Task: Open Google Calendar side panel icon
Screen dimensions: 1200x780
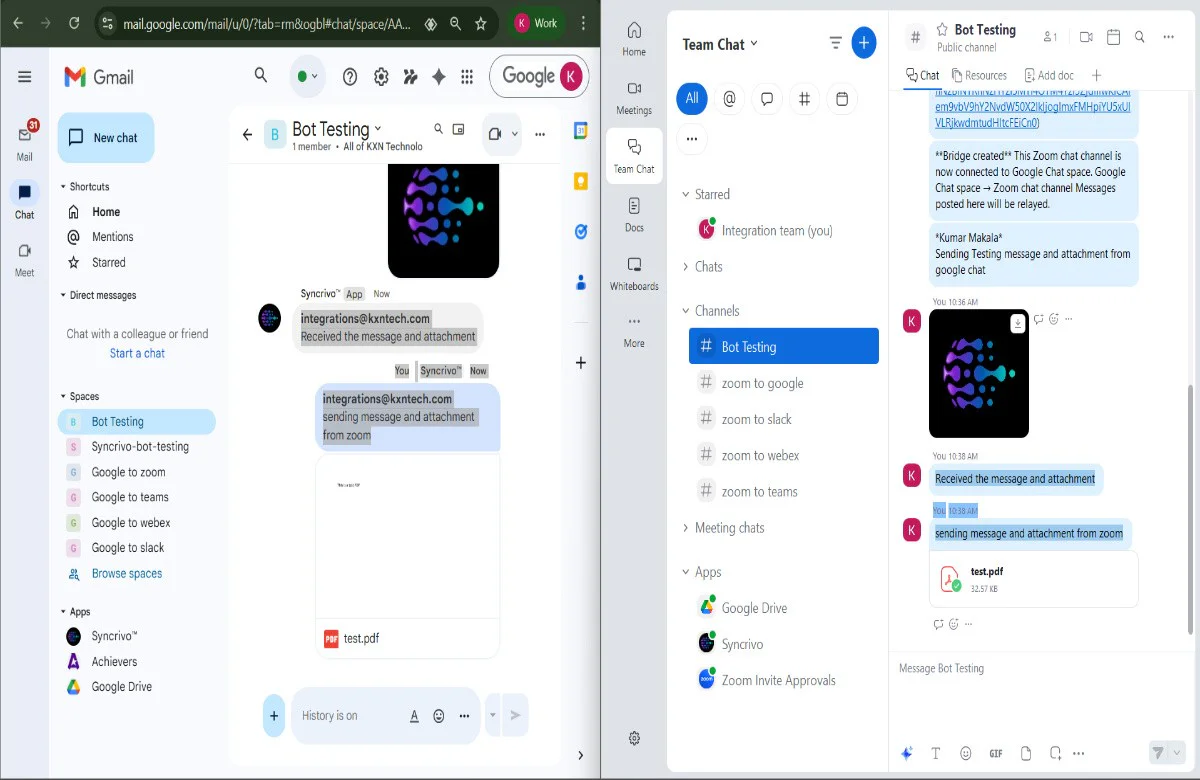Action: (x=580, y=130)
